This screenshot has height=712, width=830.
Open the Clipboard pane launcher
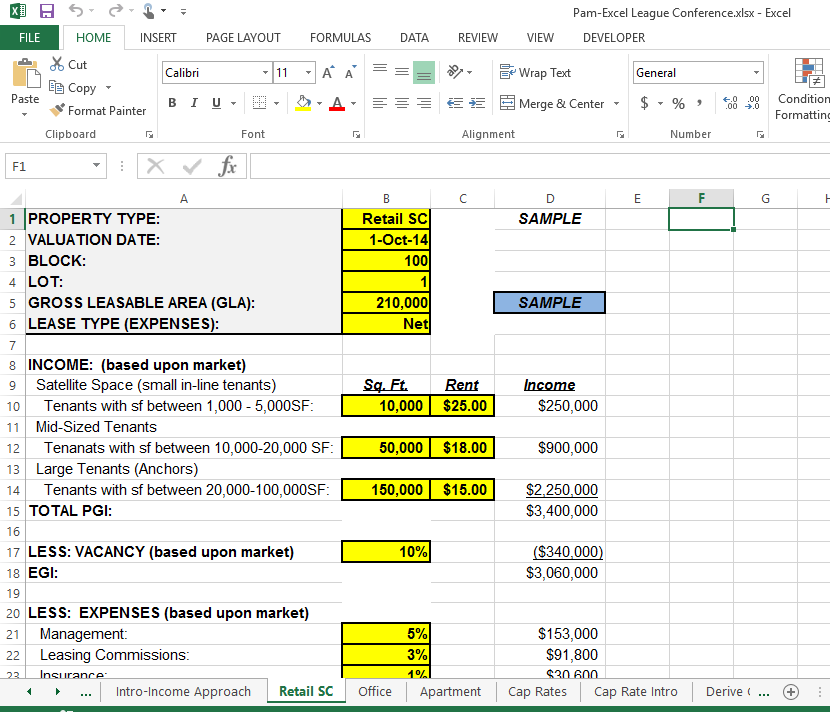(149, 134)
